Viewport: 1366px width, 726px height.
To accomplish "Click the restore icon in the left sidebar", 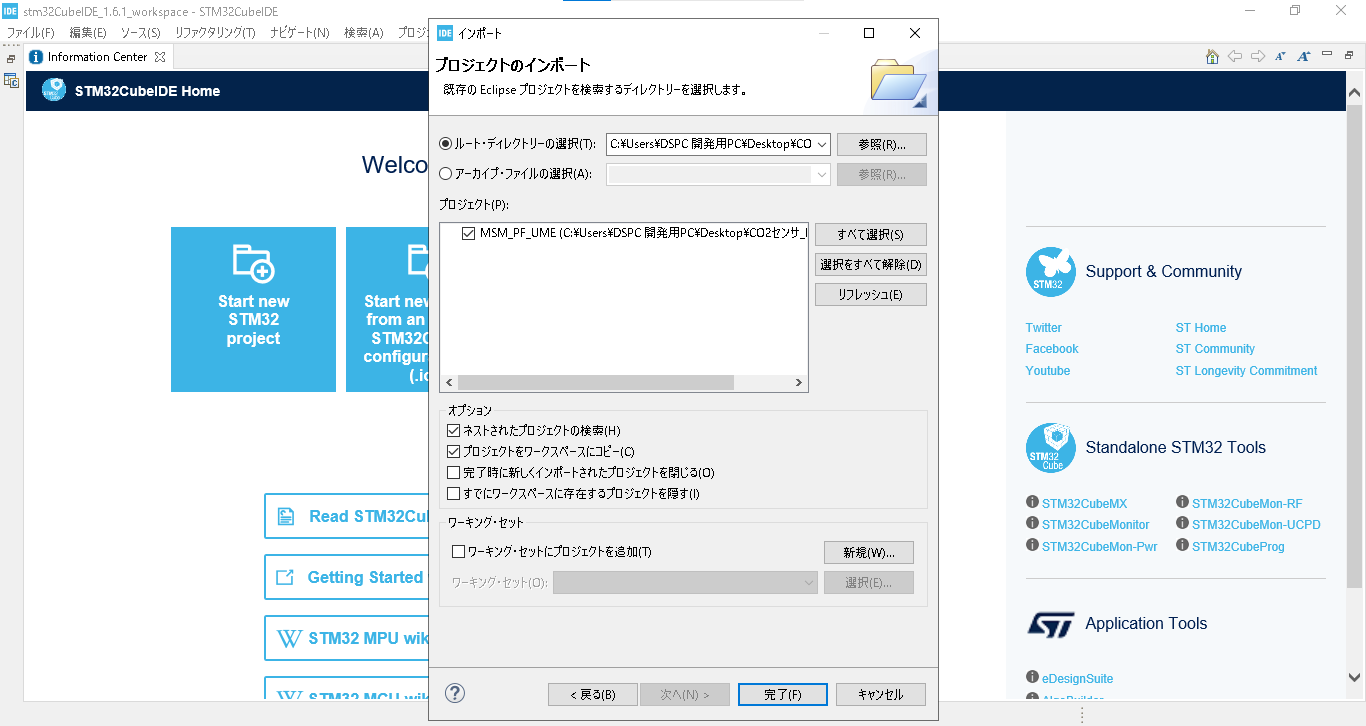I will click(x=11, y=59).
